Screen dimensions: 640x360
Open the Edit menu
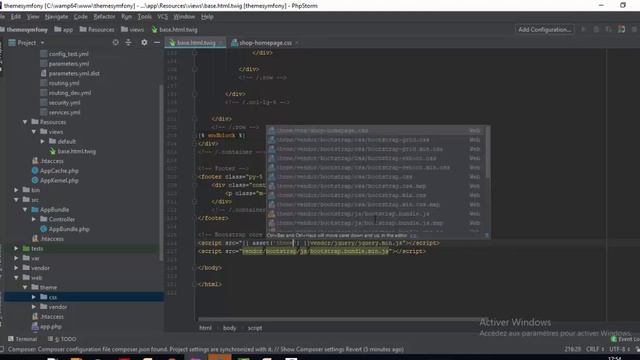(x=16, y=17)
